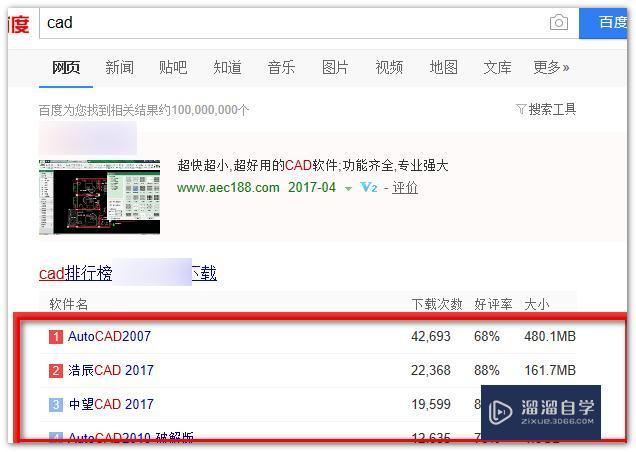
Task: Click the search box containing cad
Action: [x=309, y=23]
